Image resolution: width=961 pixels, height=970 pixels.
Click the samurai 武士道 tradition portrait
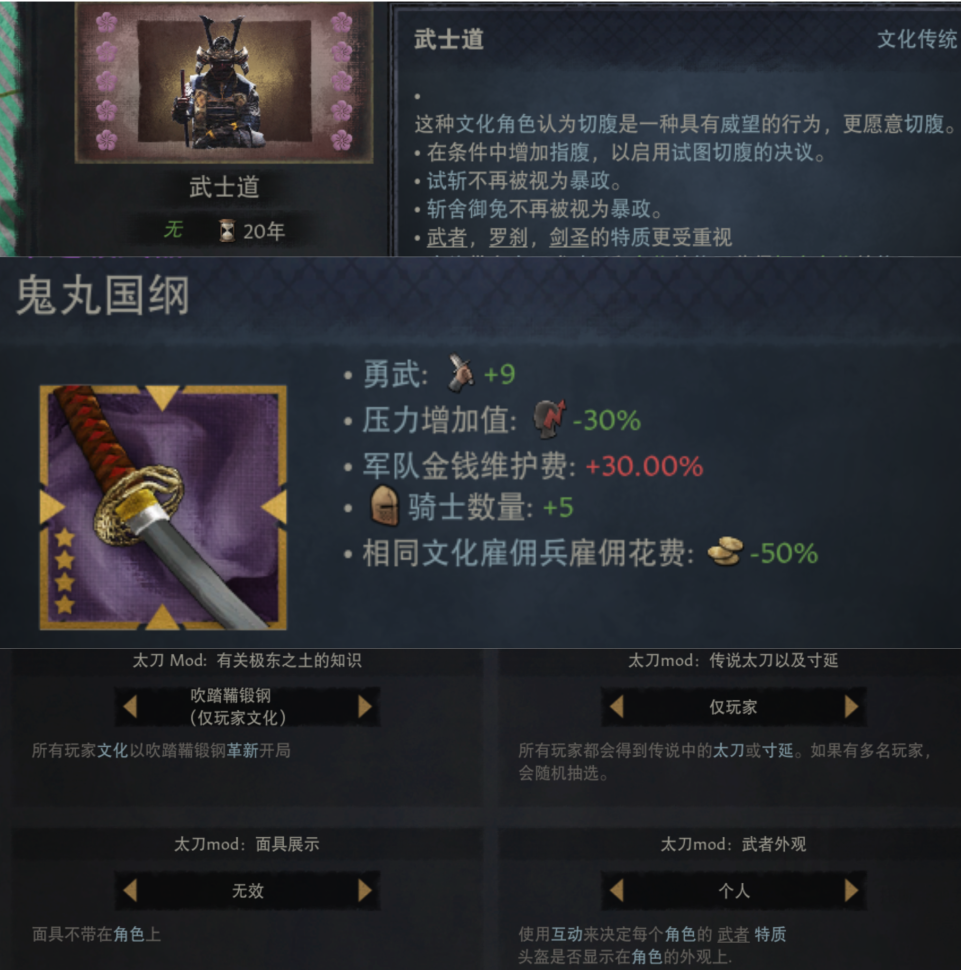(x=223, y=83)
